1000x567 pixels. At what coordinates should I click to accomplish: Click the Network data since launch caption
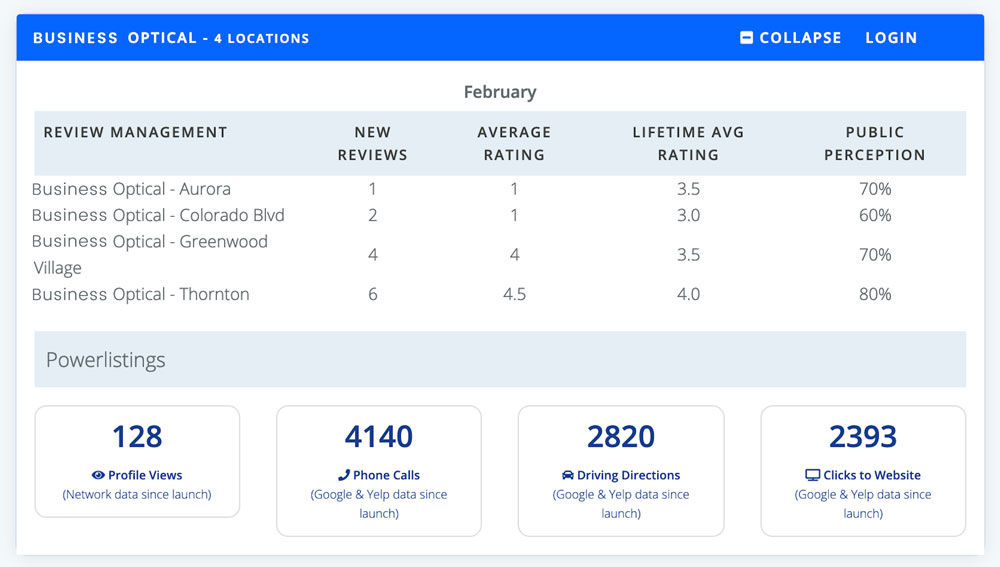(x=137, y=494)
